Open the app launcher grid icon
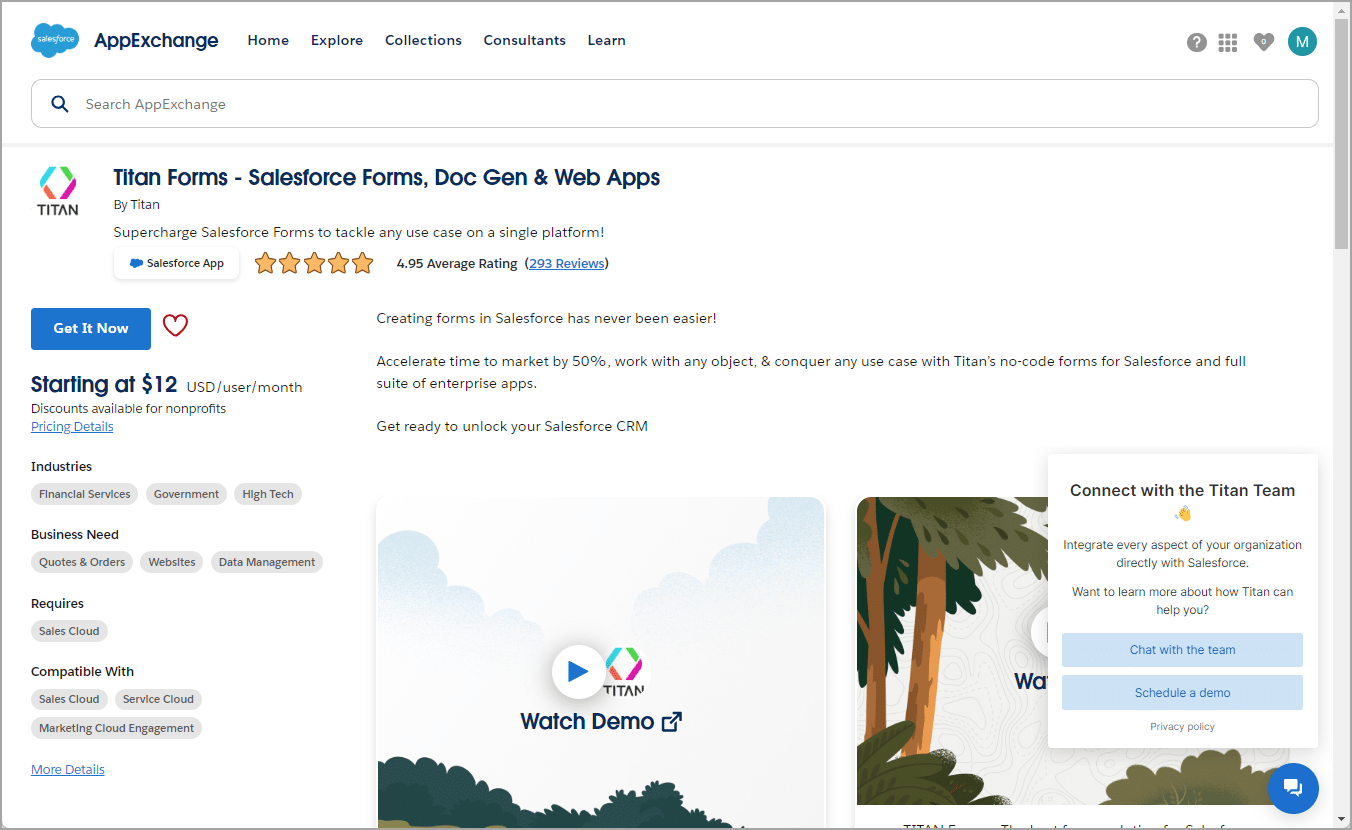Viewport: 1352px width, 830px height. (x=1228, y=42)
